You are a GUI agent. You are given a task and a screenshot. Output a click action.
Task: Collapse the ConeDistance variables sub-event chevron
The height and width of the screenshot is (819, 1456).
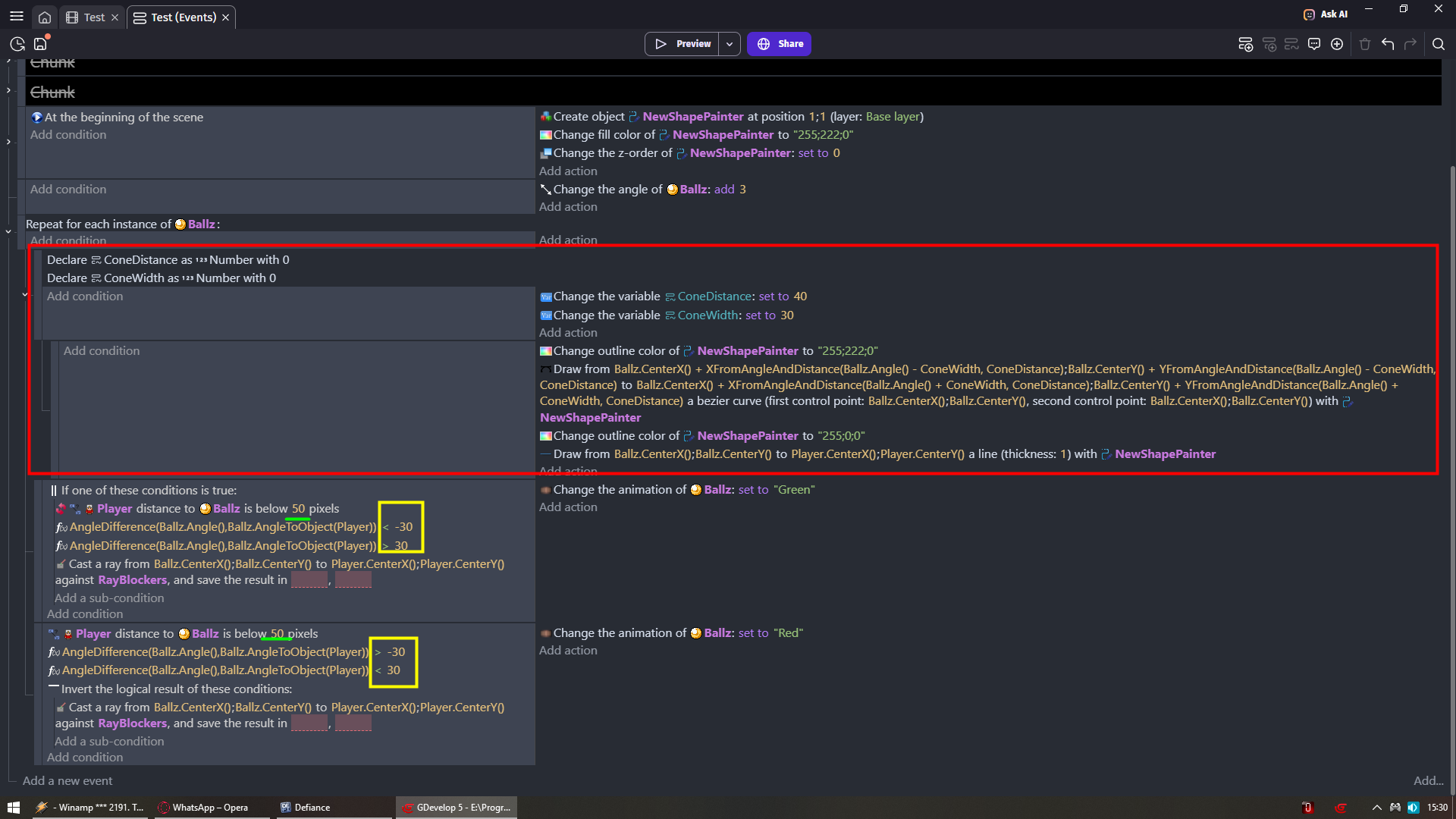pyautogui.click(x=25, y=294)
